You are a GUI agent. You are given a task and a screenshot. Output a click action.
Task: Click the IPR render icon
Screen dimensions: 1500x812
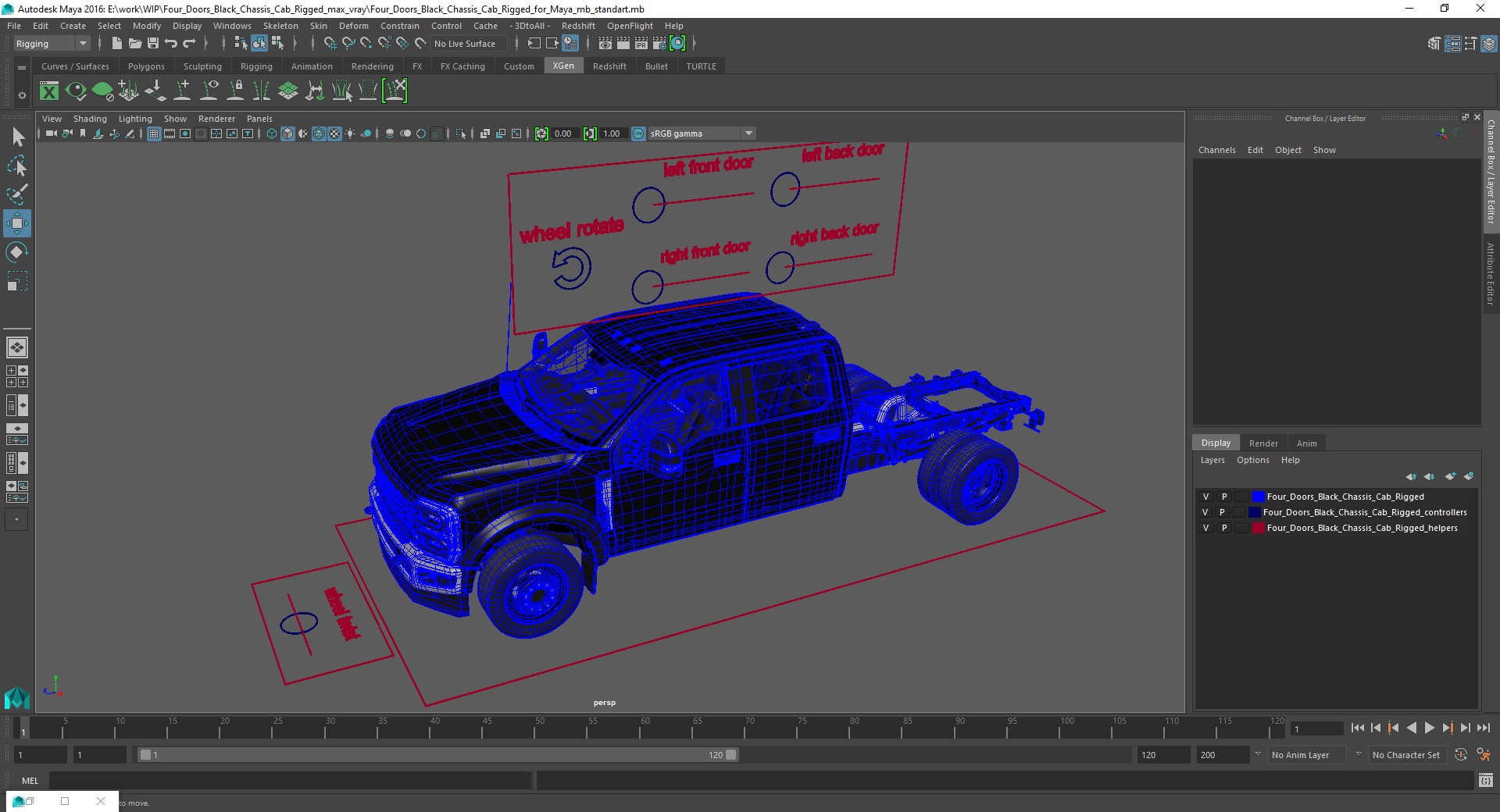pos(641,44)
